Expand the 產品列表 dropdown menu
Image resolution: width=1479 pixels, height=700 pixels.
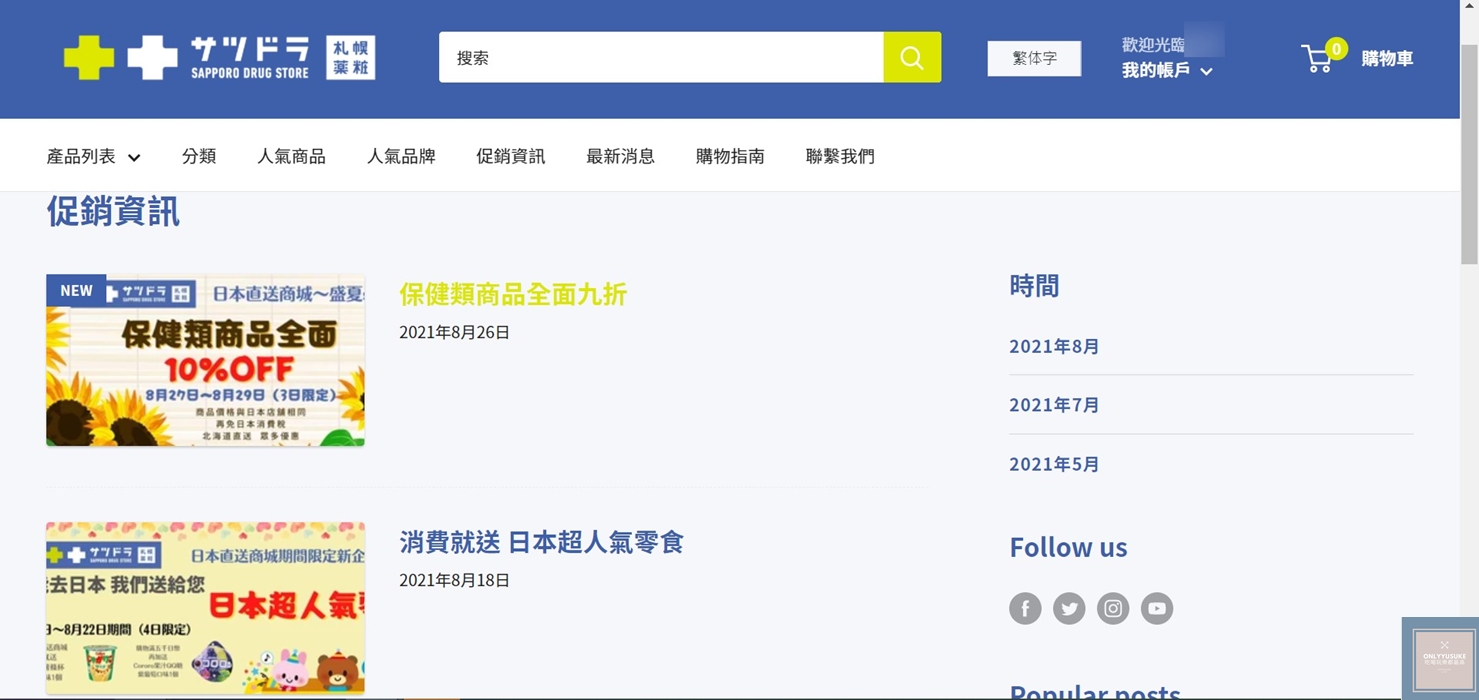tap(93, 156)
